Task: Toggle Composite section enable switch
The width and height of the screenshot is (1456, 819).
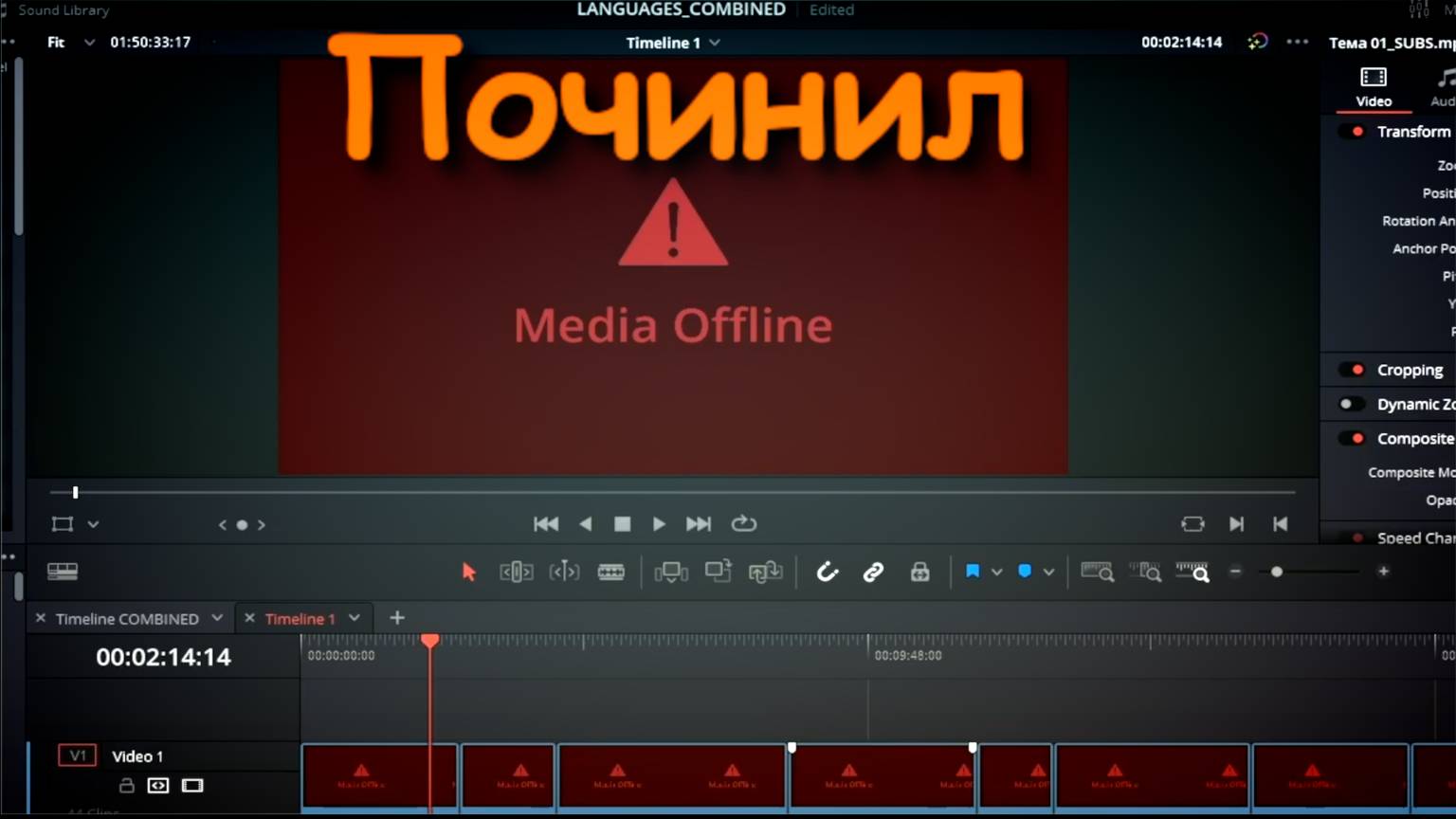Action: (x=1351, y=438)
